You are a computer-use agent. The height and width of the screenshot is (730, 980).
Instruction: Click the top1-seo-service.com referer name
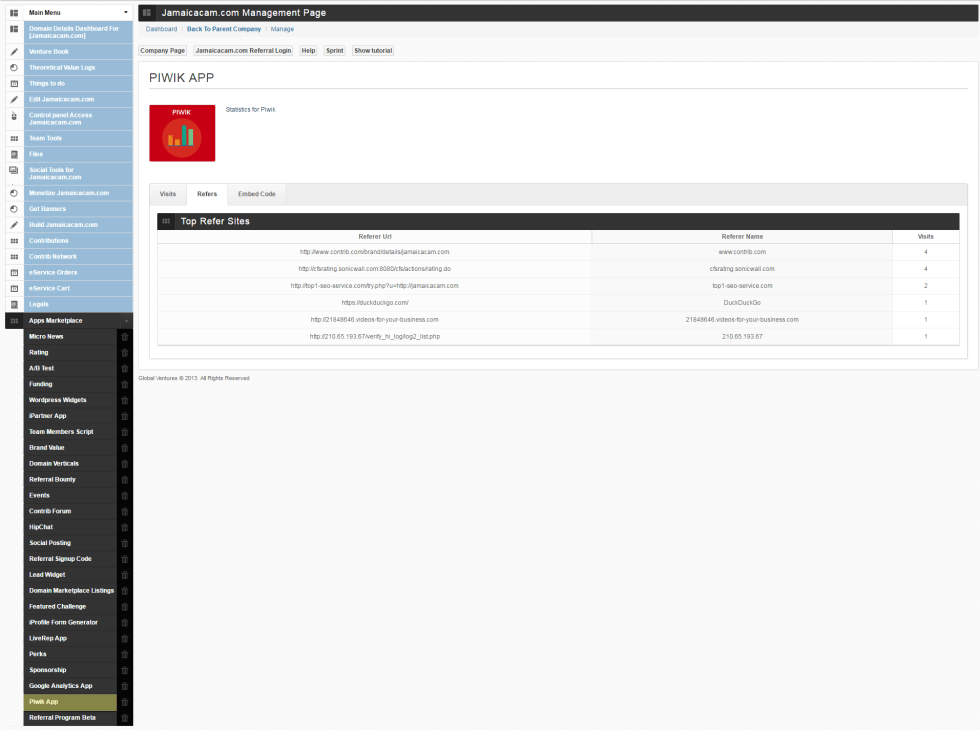[x=742, y=286]
